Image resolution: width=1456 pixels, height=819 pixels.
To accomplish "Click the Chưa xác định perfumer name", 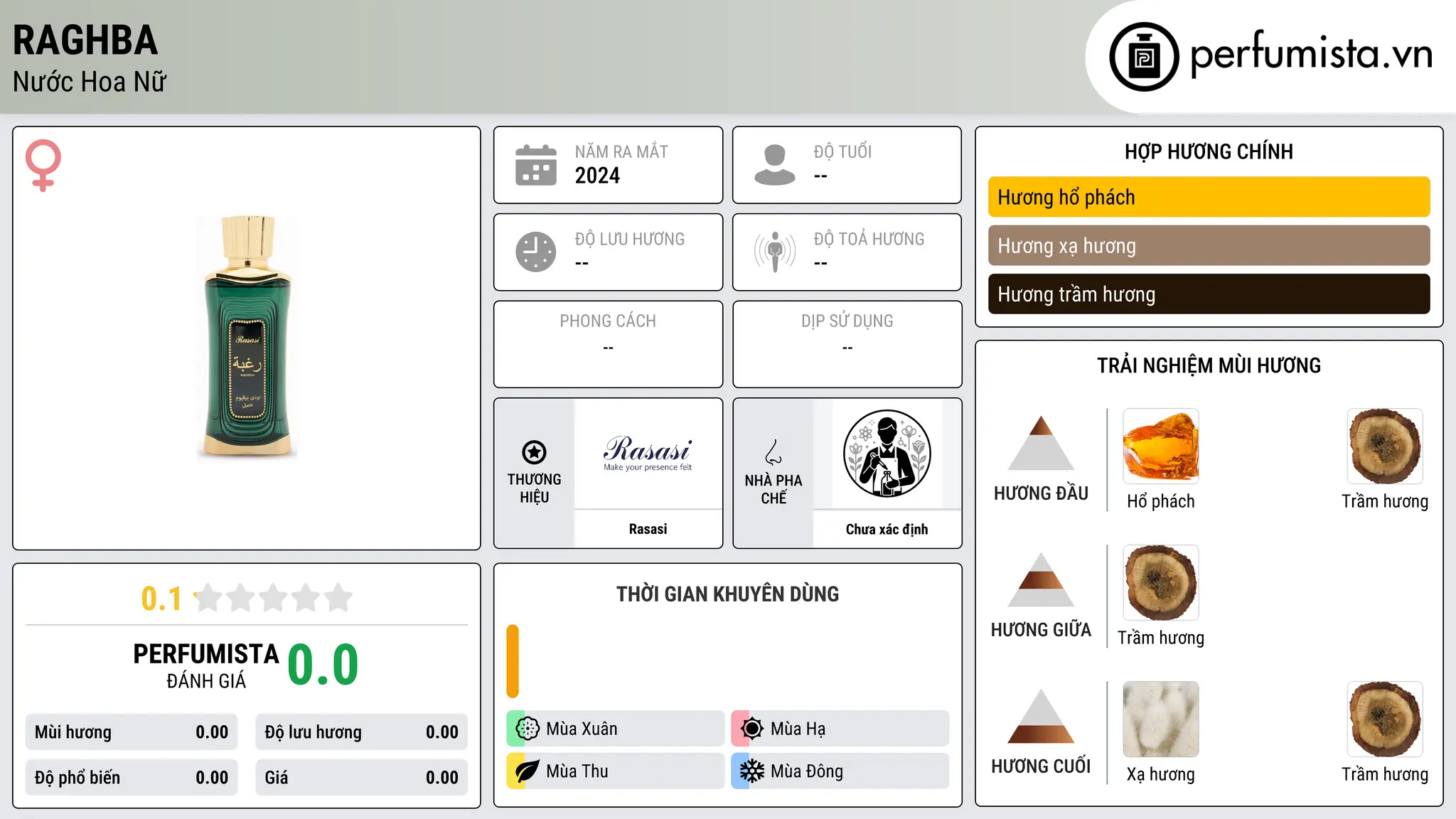I will (887, 529).
